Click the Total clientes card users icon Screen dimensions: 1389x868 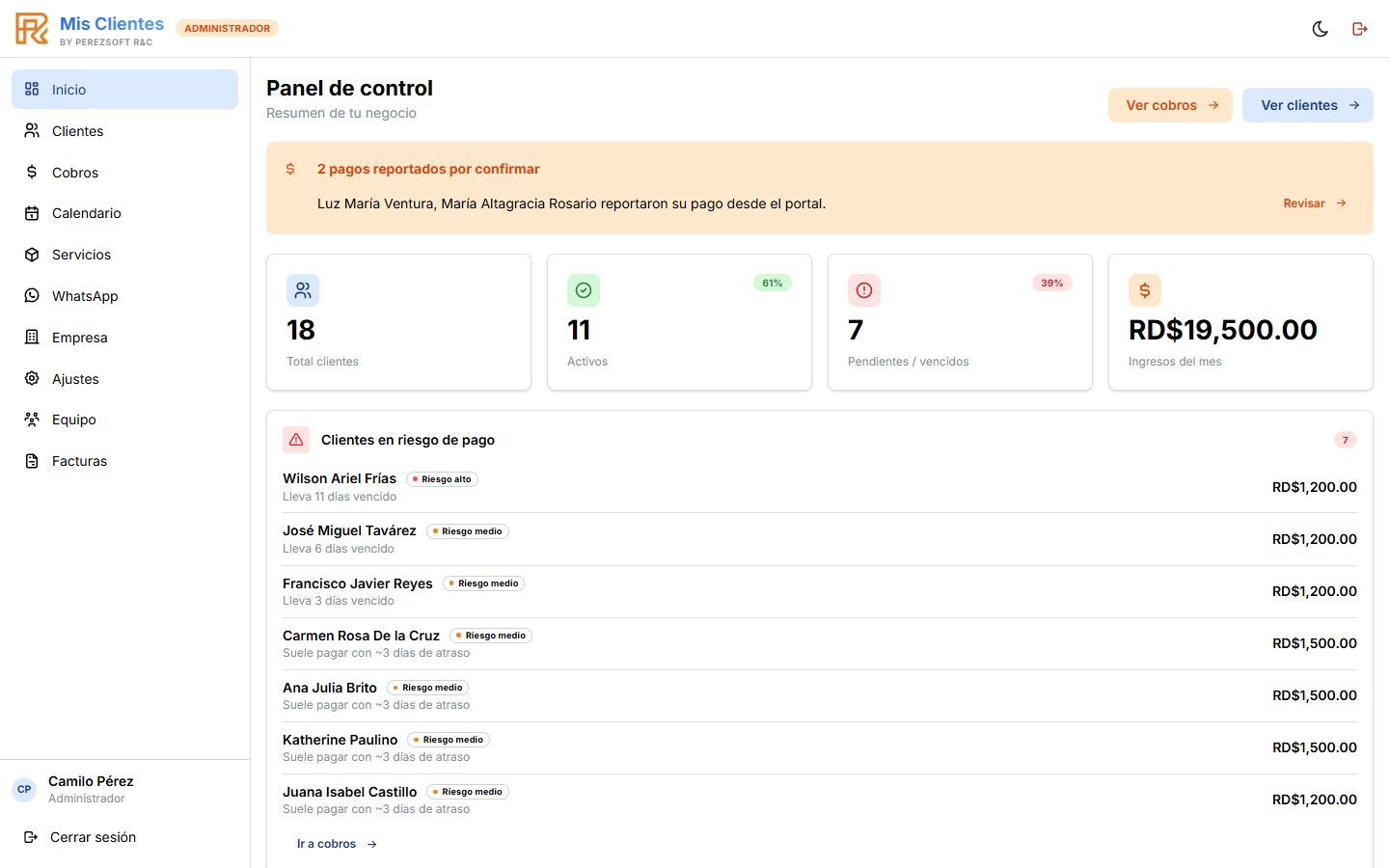click(303, 290)
